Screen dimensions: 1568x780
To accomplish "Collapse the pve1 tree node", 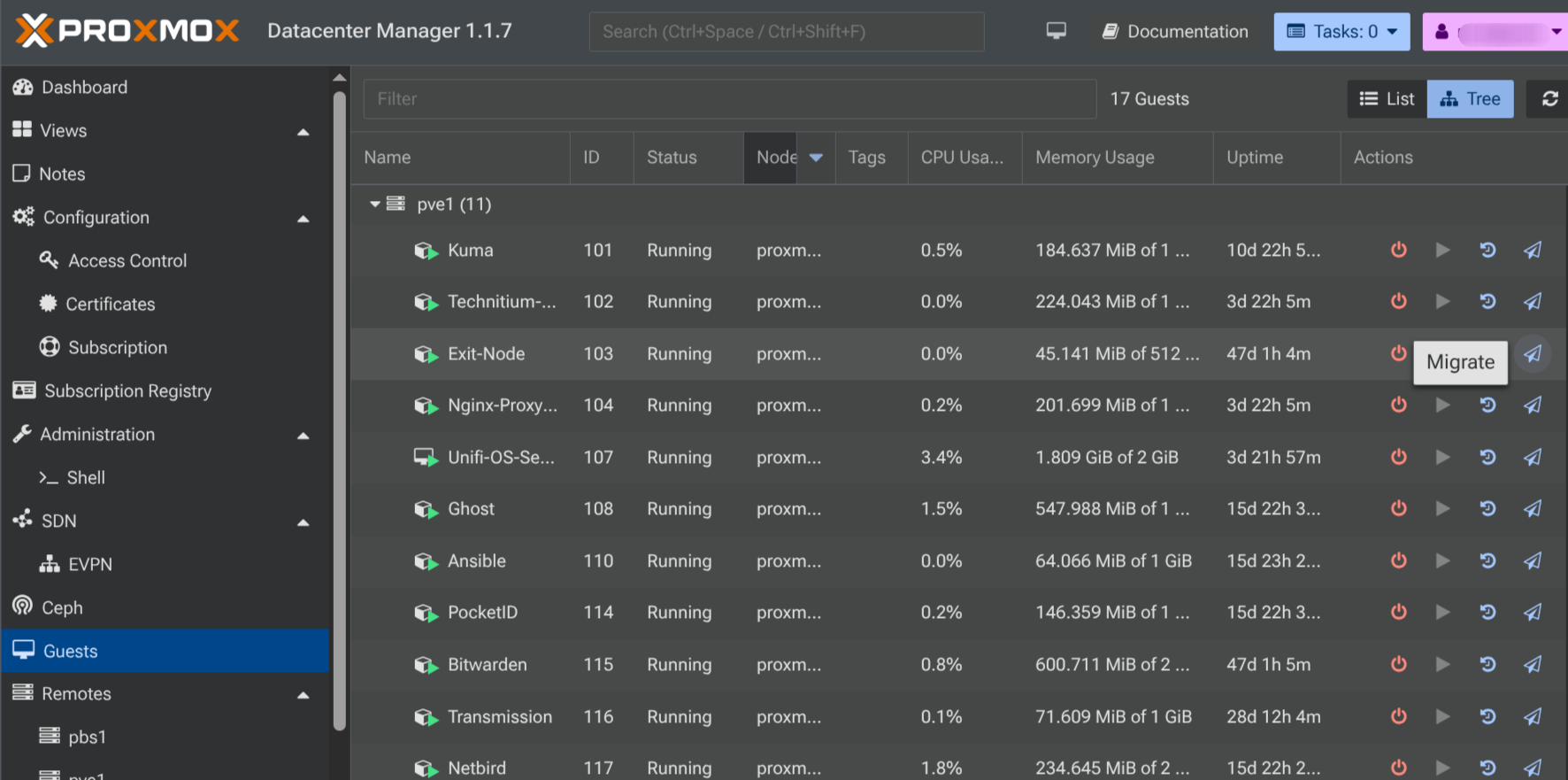I will (375, 205).
